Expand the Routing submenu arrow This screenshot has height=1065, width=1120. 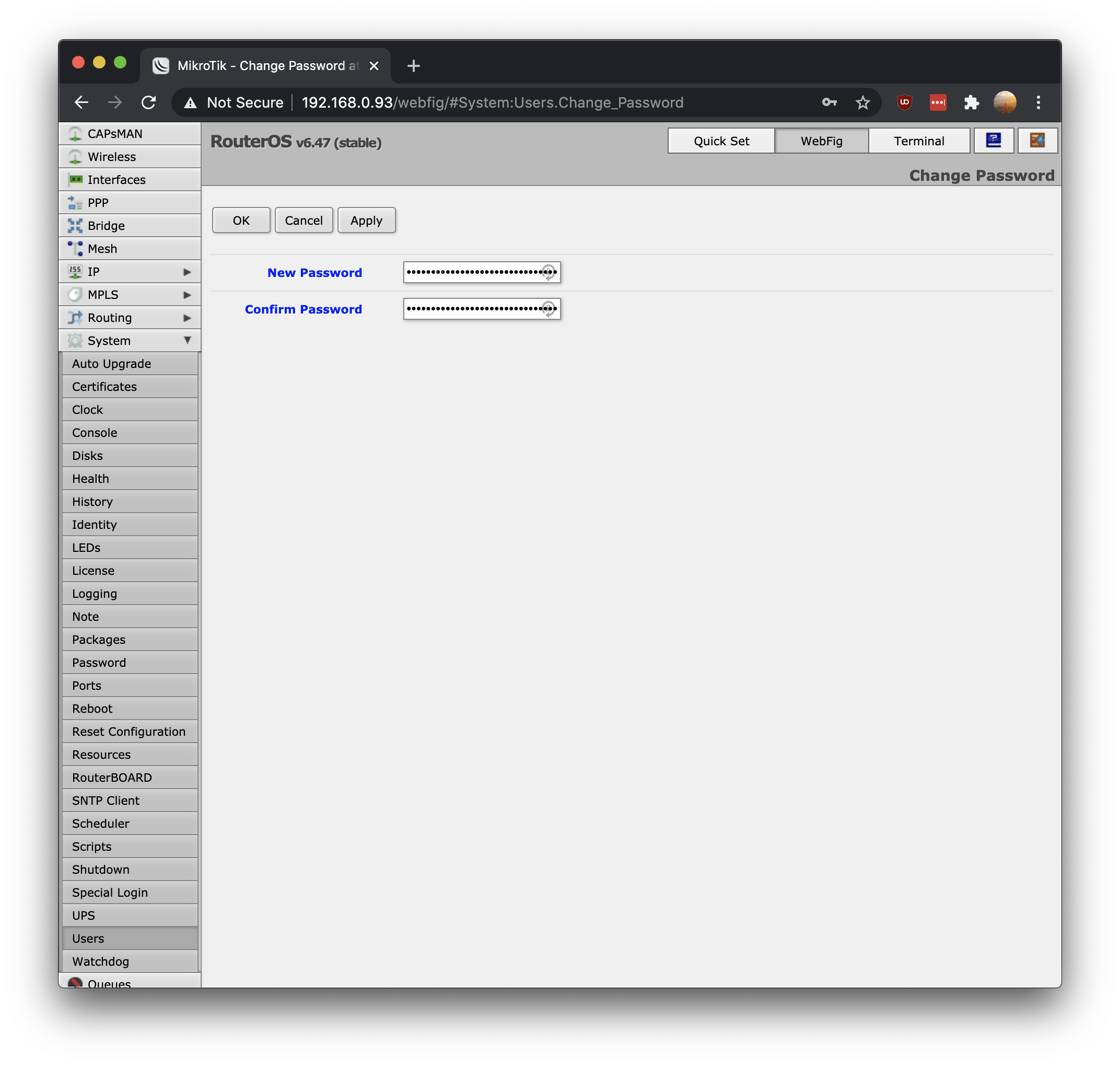tap(186, 318)
